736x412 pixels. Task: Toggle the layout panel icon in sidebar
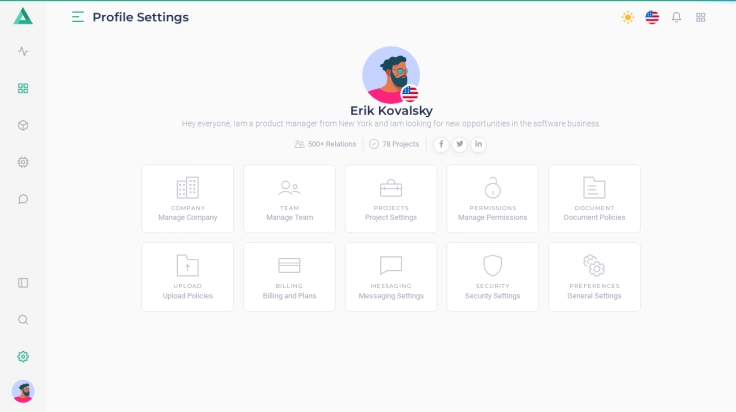[x=23, y=283]
